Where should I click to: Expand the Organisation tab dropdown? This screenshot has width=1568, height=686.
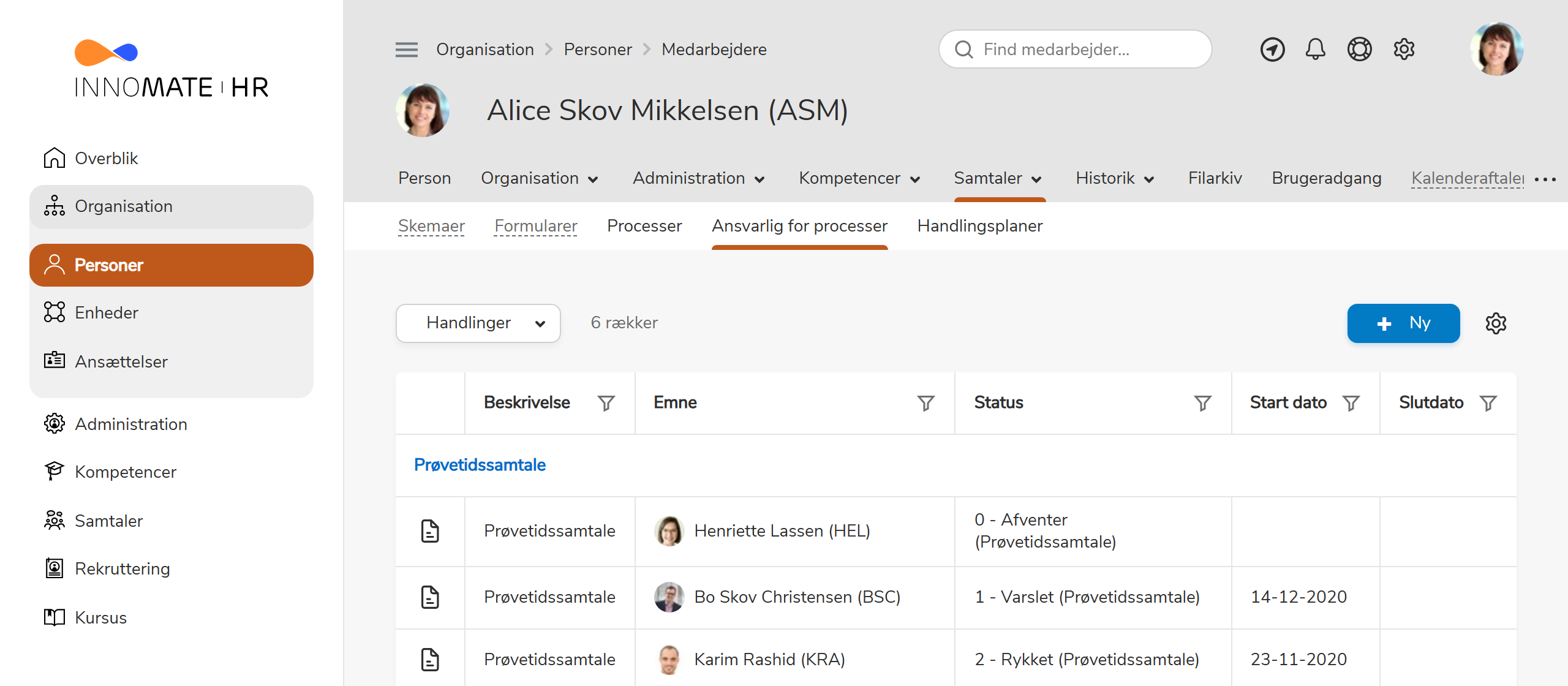click(593, 179)
